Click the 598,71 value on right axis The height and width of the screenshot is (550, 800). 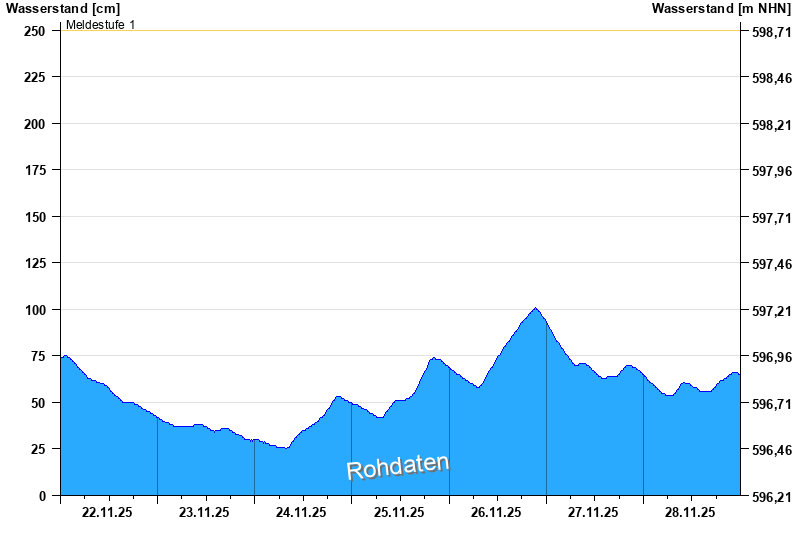point(772,32)
